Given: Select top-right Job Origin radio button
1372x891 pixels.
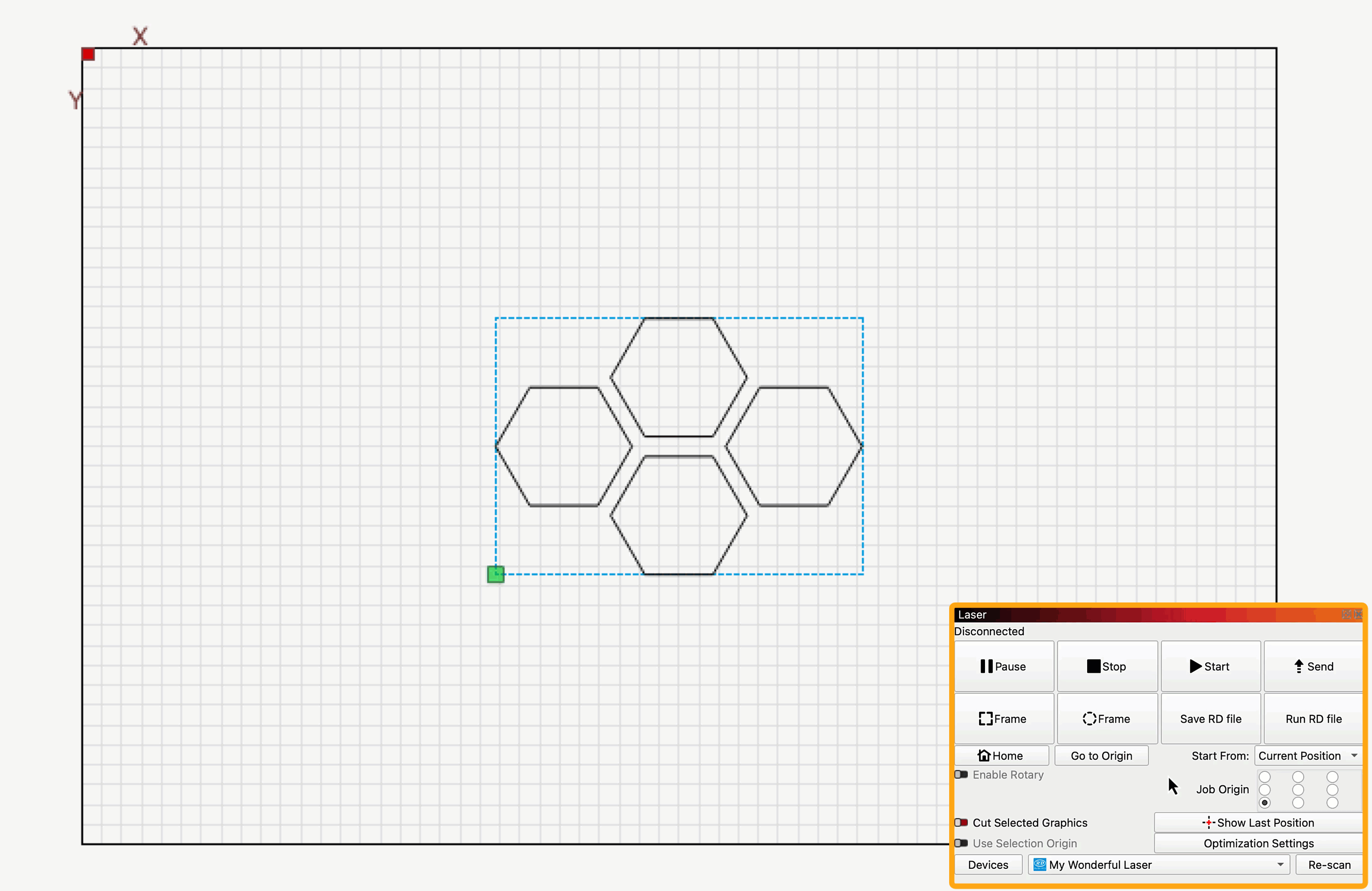Looking at the screenshot, I should (x=1332, y=777).
